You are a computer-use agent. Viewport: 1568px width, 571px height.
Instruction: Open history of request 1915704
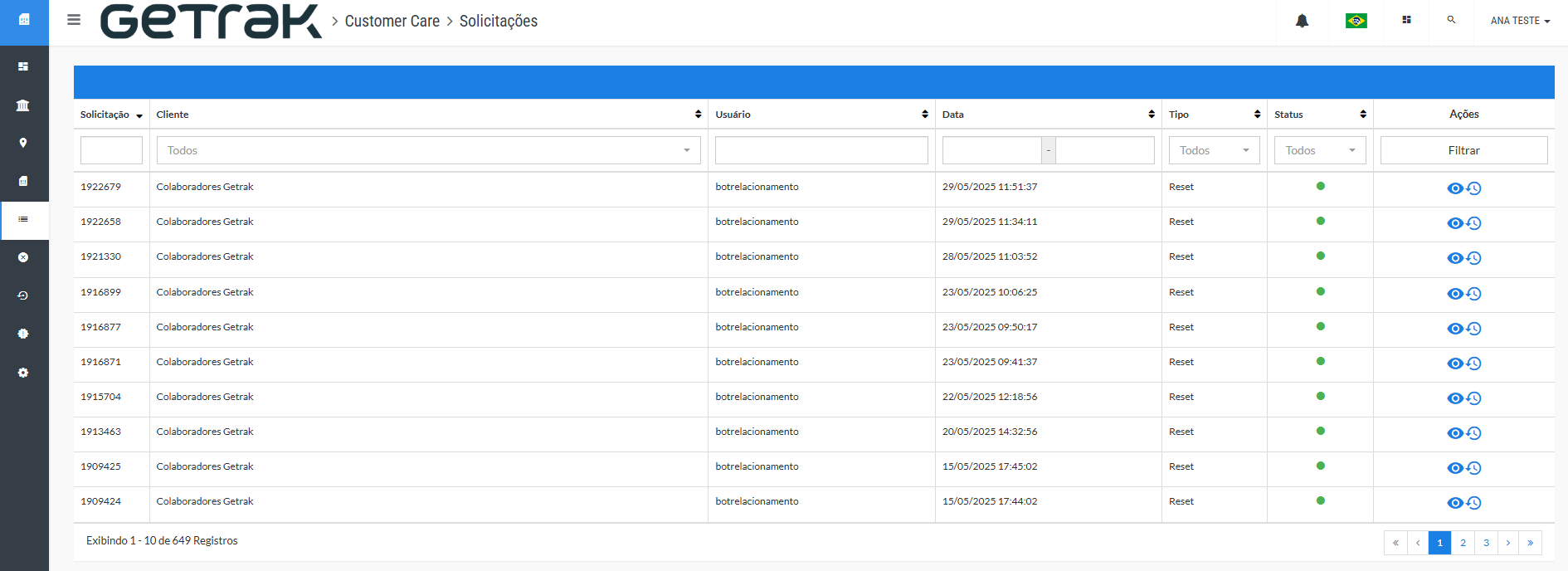click(1473, 398)
